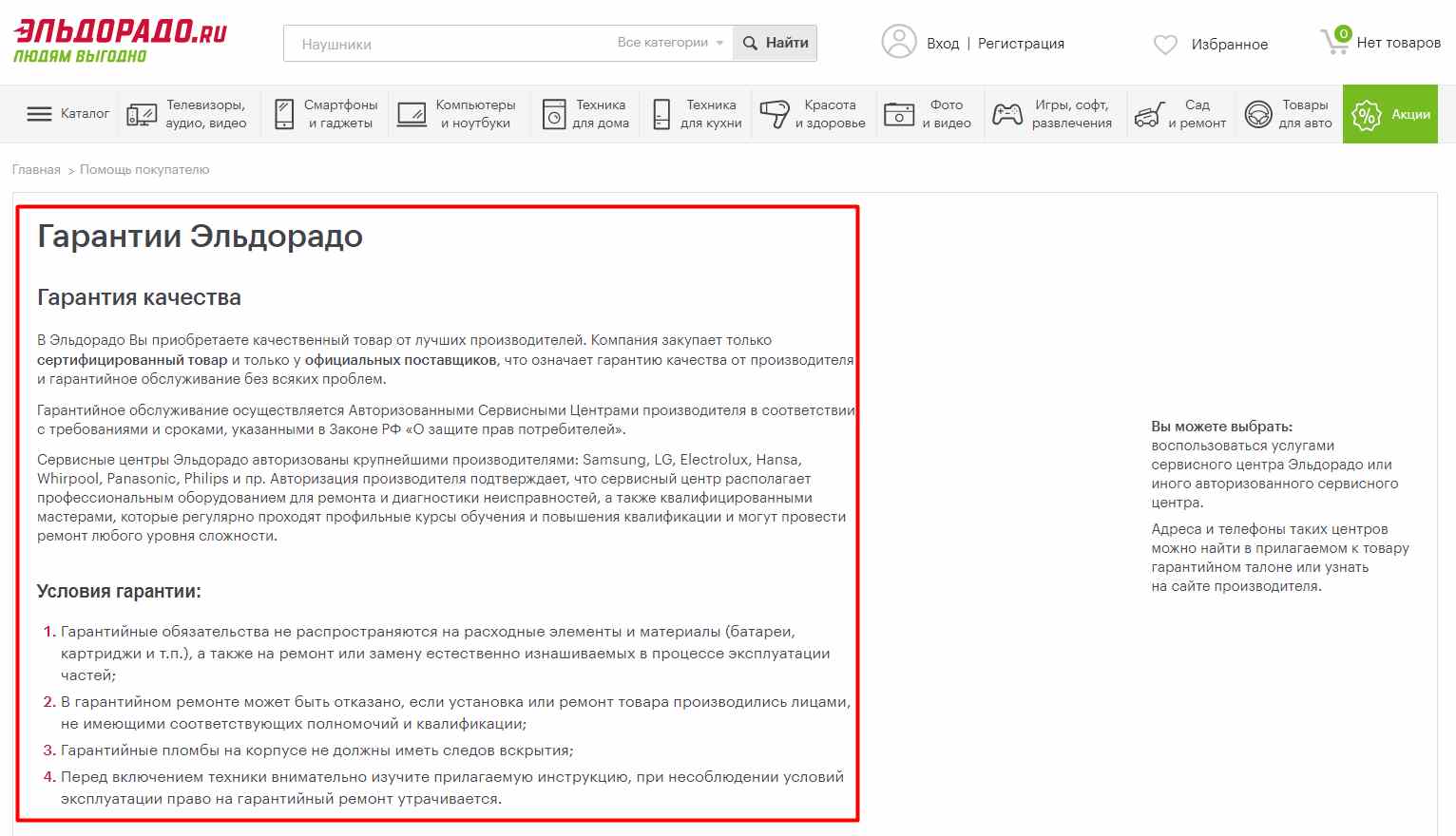Image resolution: width=1456 pixels, height=836 pixels.
Task: Click bold text официальных поставщиков
Action: tap(400, 360)
